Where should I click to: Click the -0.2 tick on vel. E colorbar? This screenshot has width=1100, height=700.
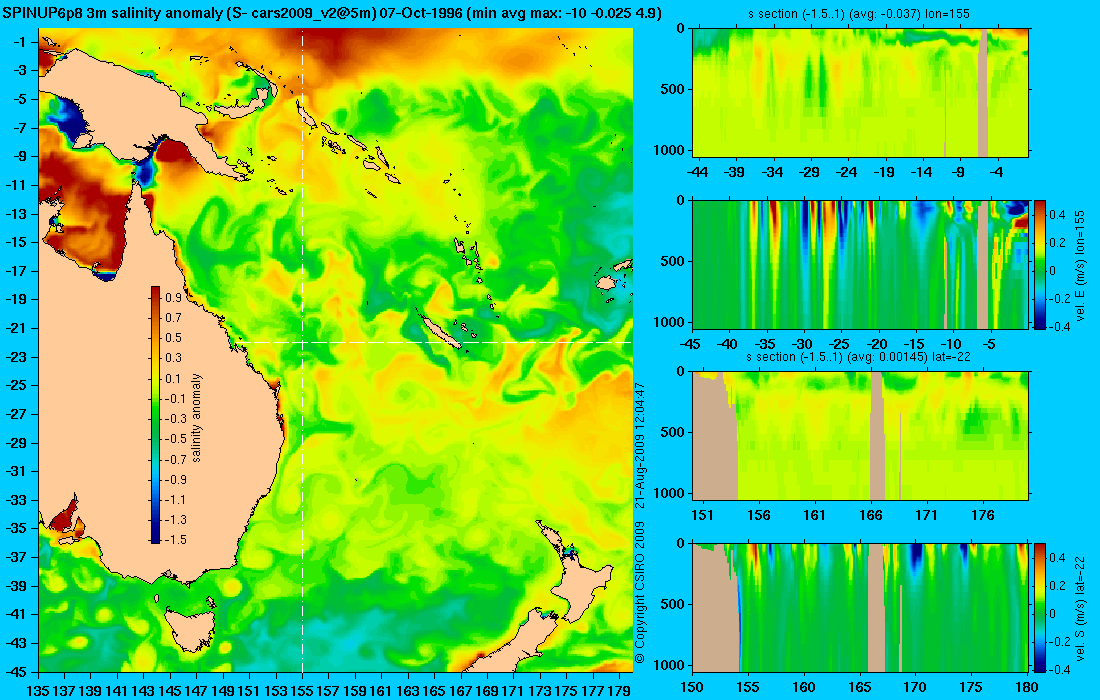click(1059, 298)
